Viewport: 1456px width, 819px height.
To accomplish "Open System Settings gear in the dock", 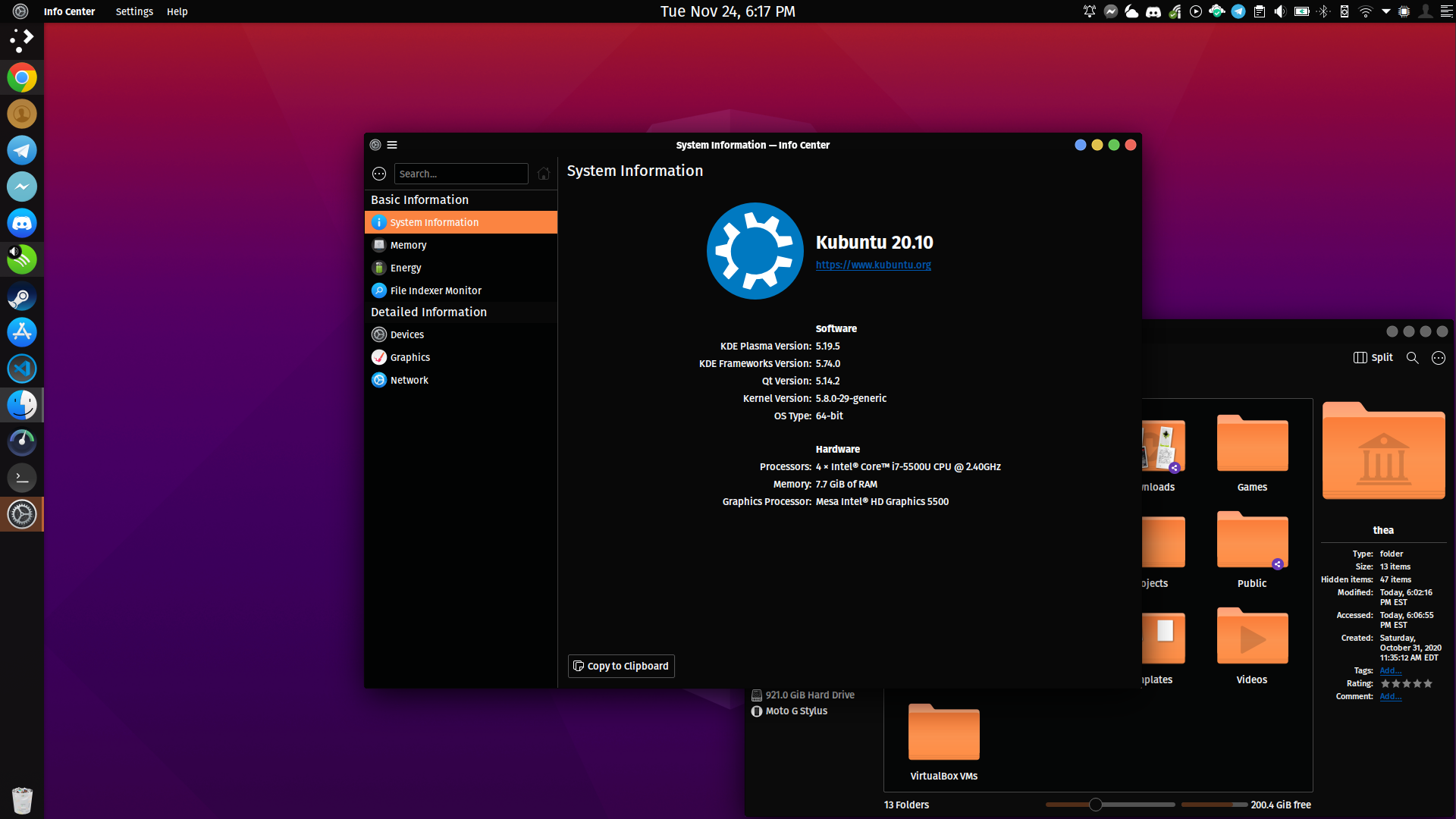I will click(22, 514).
